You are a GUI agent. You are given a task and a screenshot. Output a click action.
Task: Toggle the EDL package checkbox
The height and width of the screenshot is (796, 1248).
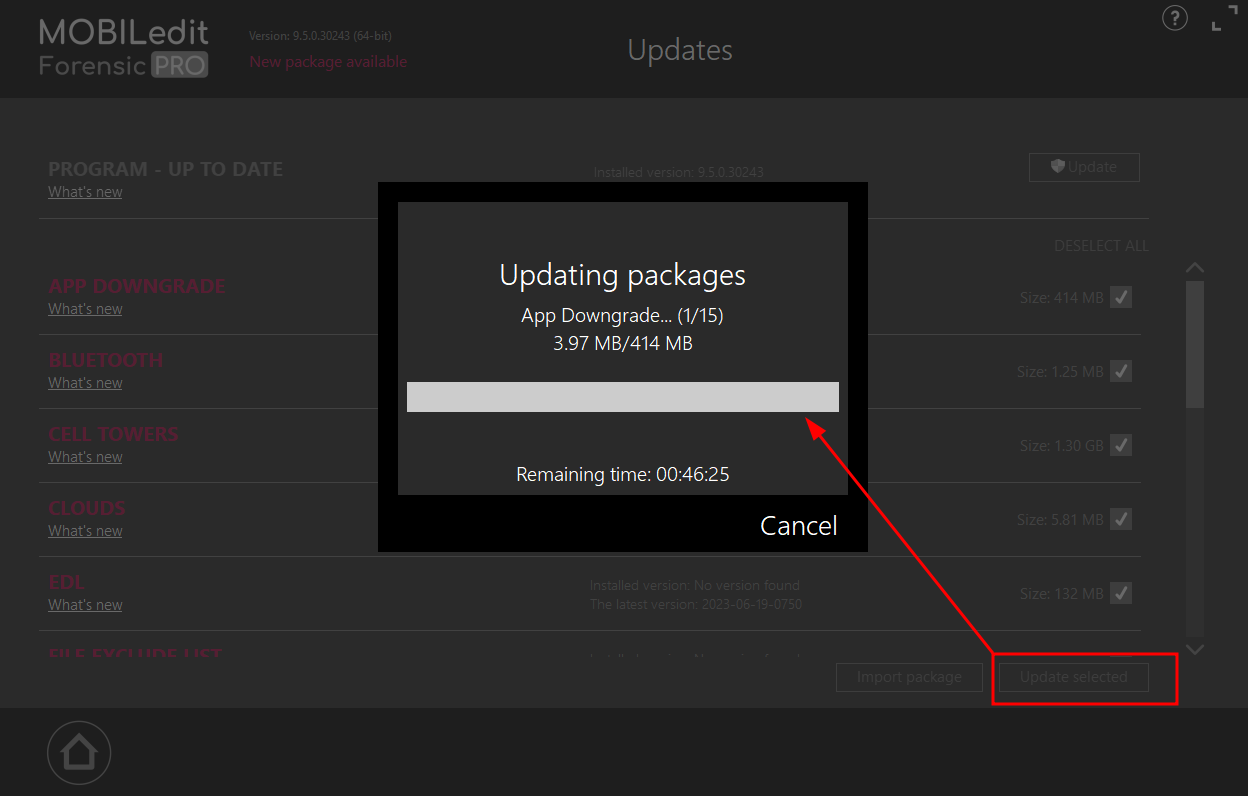click(x=1121, y=593)
